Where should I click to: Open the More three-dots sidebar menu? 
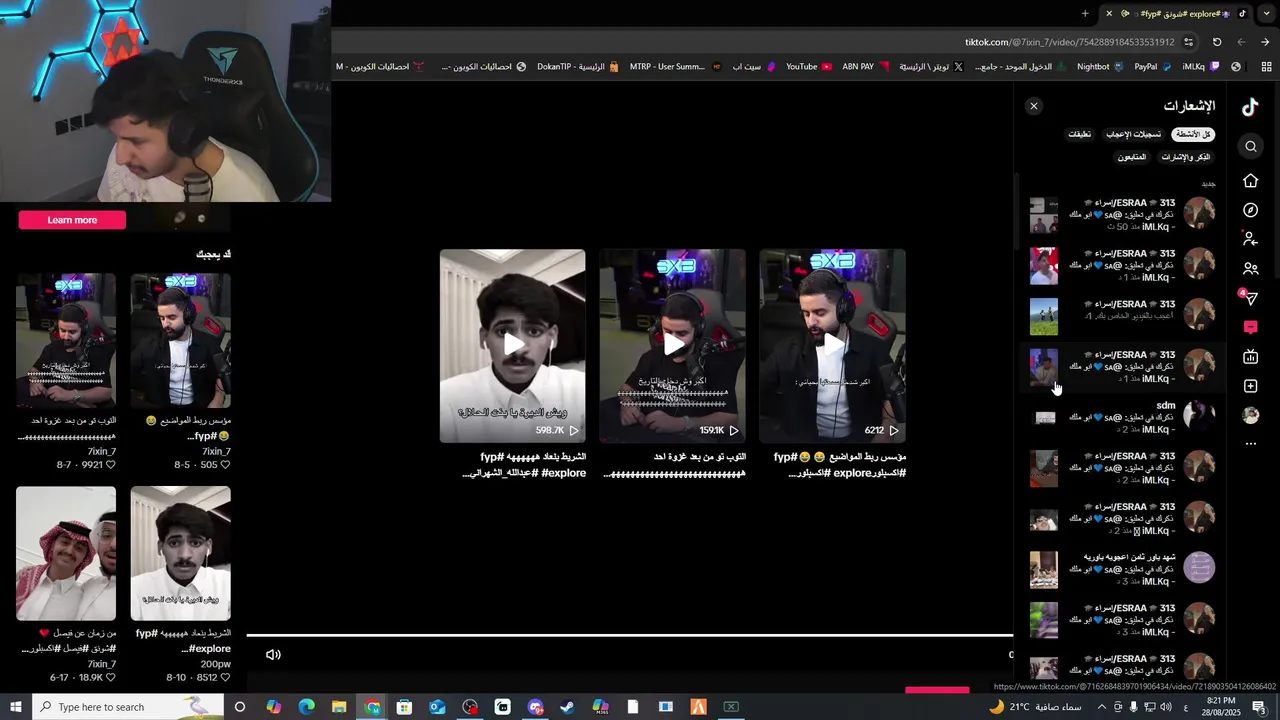pyautogui.click(x=1250, y=444)
